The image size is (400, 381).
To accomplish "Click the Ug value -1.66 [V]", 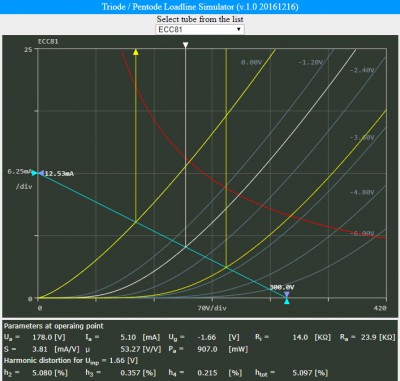I will tap(218, 337).
